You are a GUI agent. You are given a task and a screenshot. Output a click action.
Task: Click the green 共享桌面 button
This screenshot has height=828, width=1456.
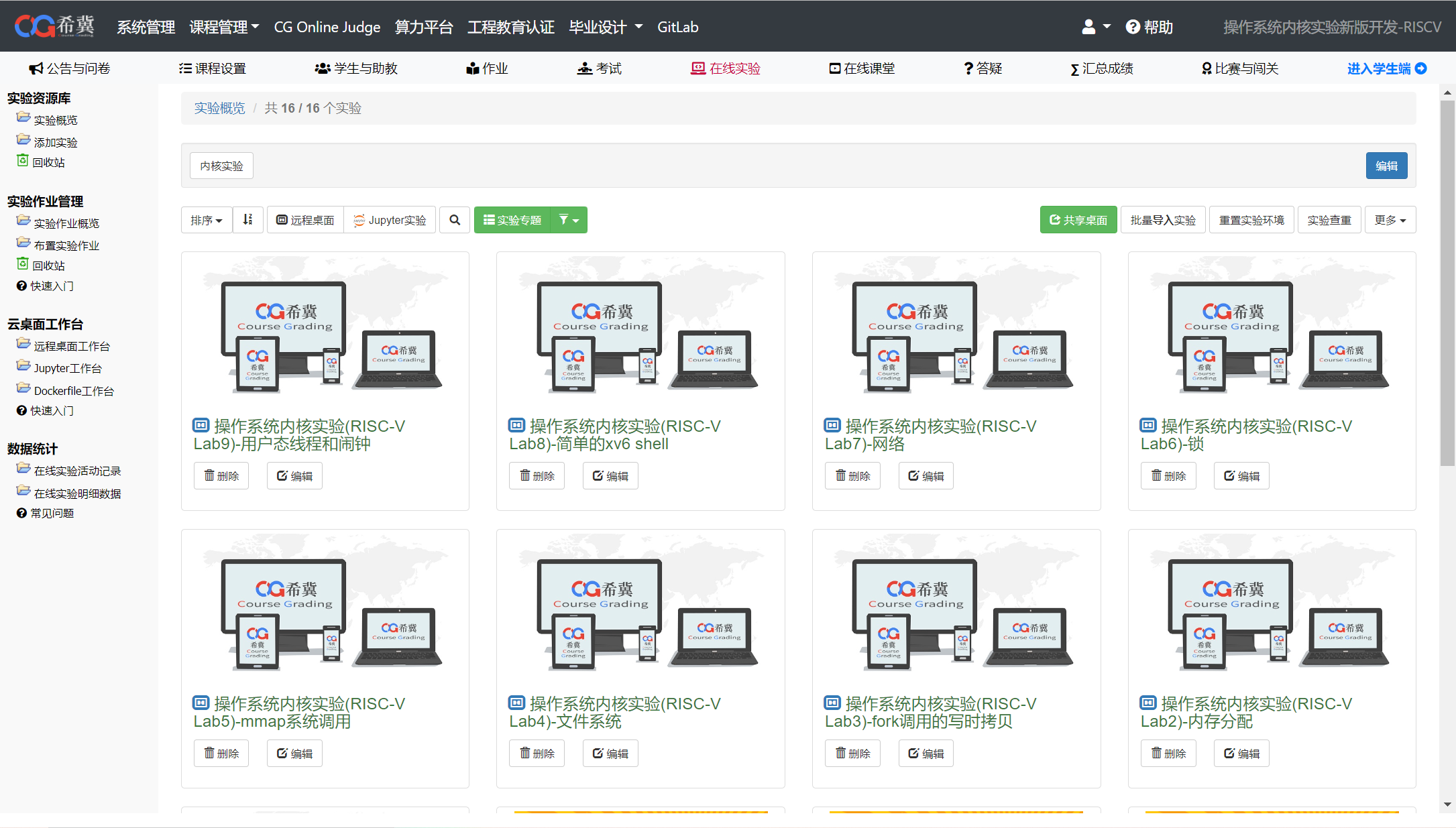(1078, 220)
